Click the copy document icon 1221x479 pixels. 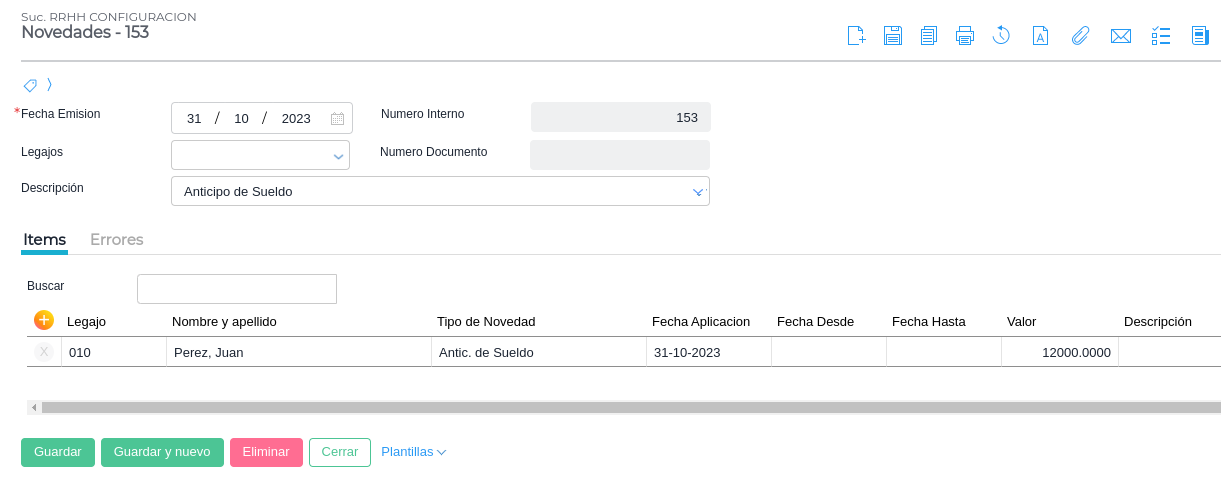click(x=929, y=36)
